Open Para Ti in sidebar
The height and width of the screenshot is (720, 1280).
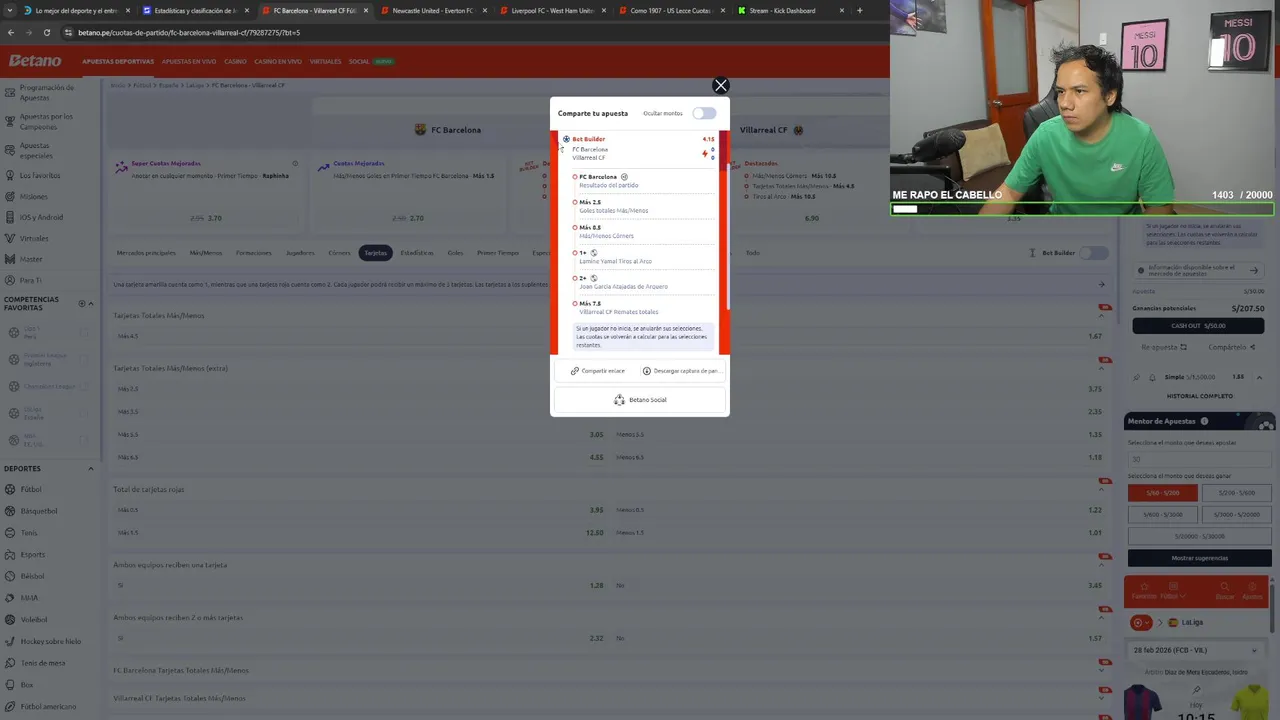[x=31, y=280]
